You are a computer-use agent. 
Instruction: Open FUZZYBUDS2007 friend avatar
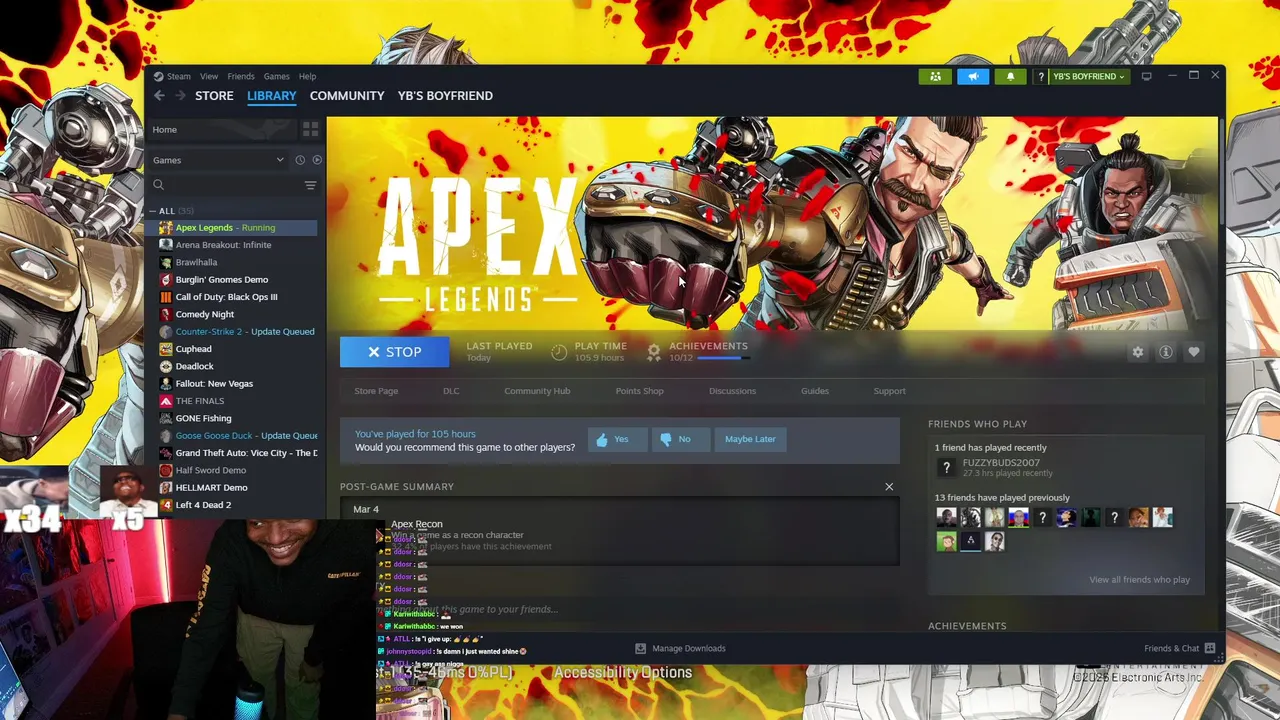click(x=946, y=467)
